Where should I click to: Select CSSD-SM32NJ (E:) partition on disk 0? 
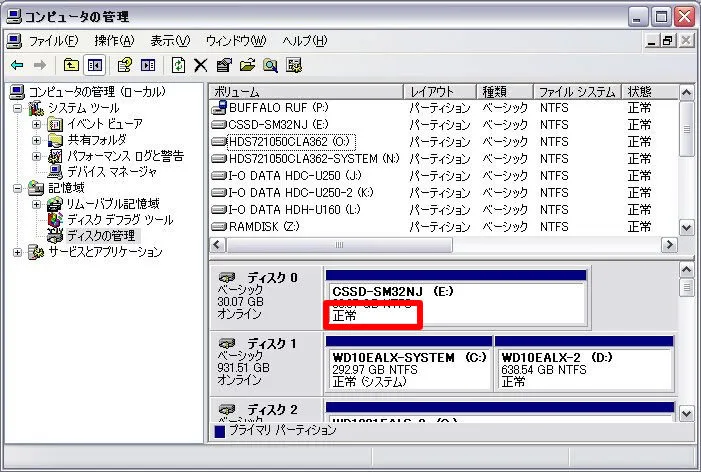456,298
